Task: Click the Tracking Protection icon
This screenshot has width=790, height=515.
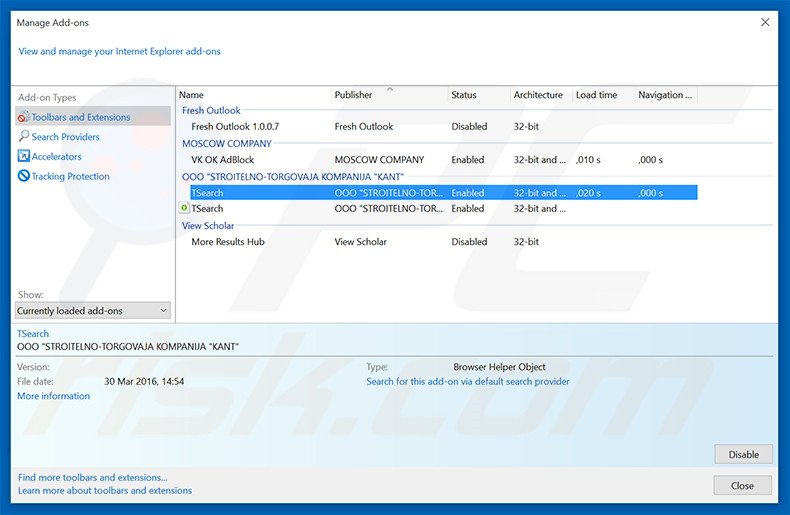Action: [23, 176]
